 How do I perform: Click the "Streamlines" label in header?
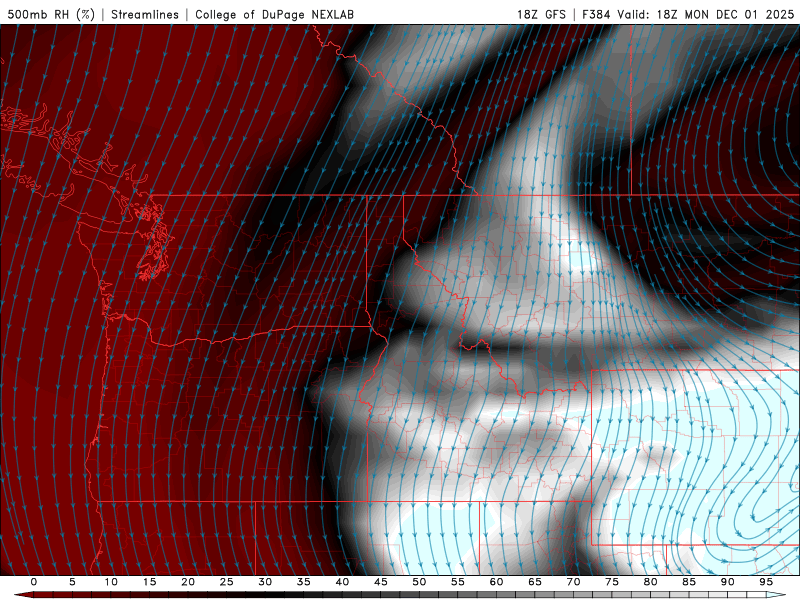pyautogui.click(x=145, y=14)
